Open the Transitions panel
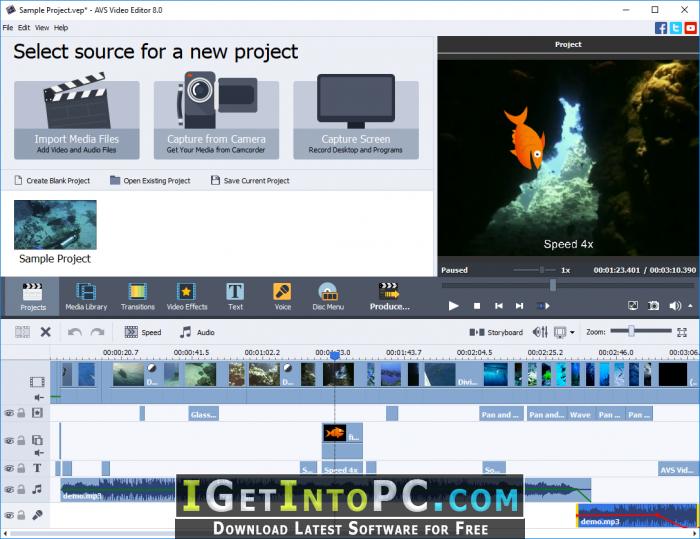This screenshot has width=700, height=539. point(138,297)
